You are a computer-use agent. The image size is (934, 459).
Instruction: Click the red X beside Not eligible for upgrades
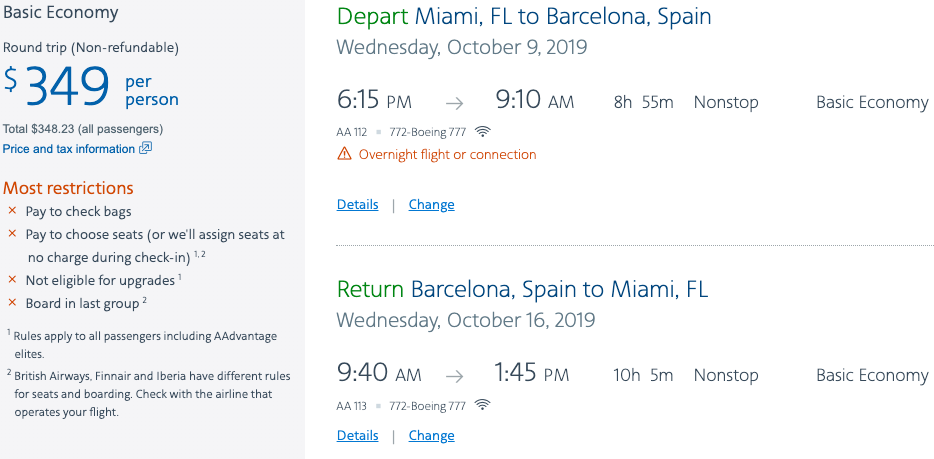(12, 280)
